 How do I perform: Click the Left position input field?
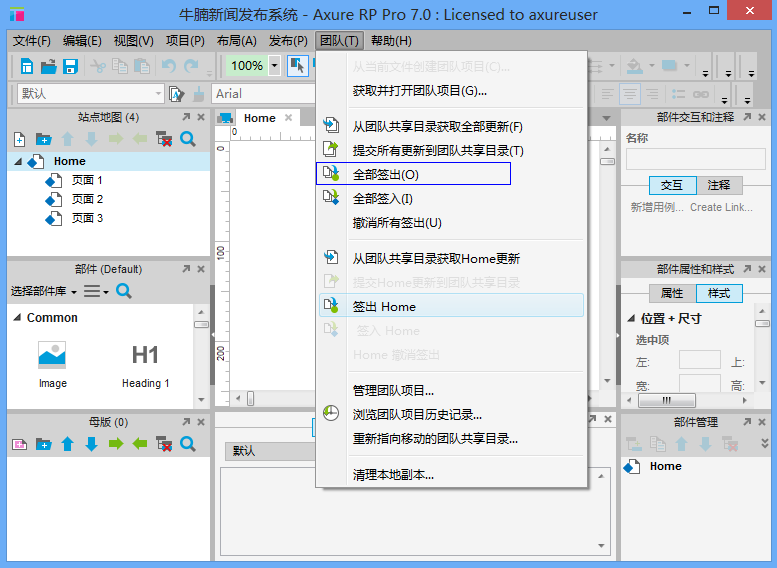click(699, 360)
